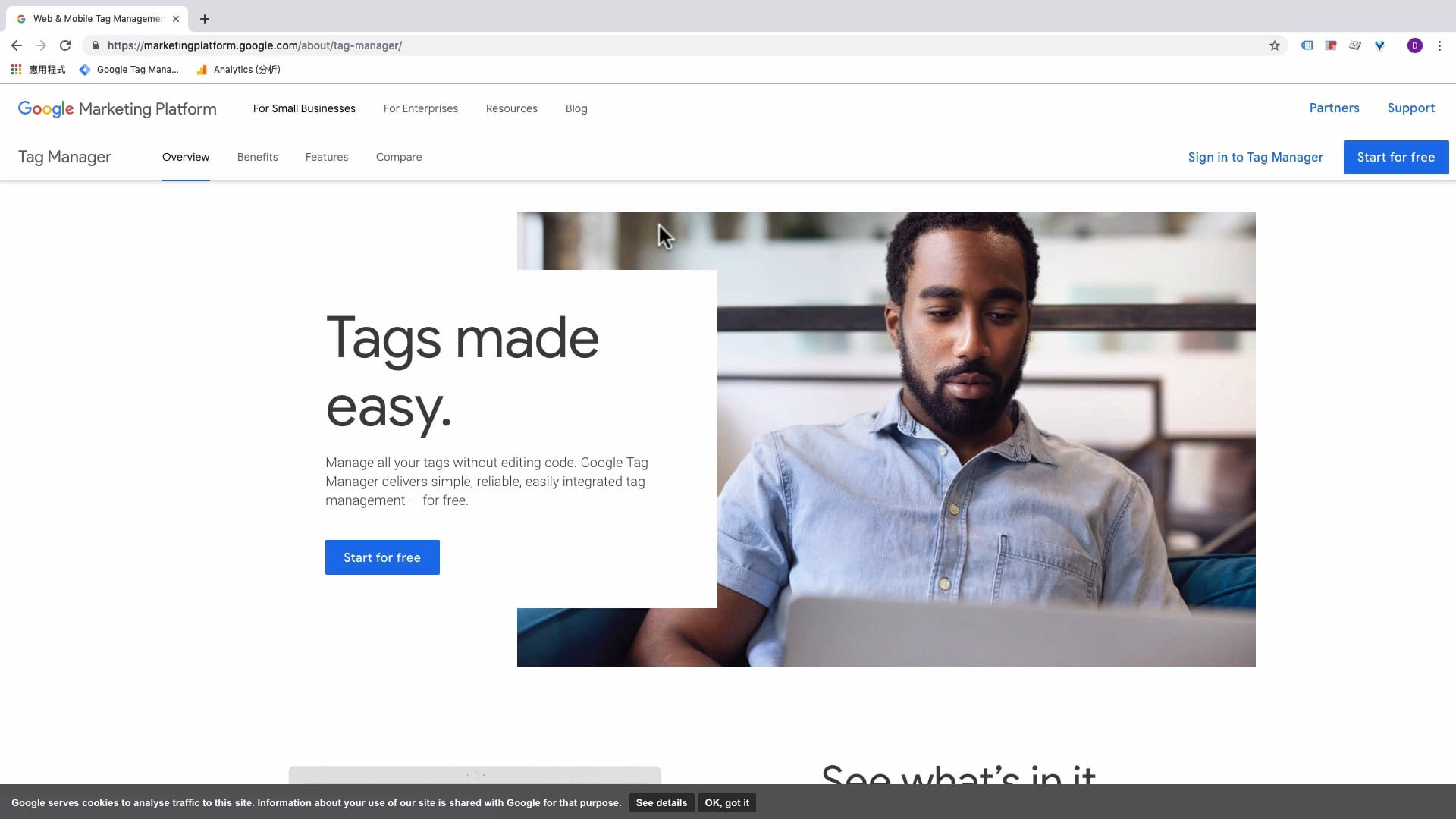Switch to the Compare tab
This screenshot has height=819, width=1456.
399,157
